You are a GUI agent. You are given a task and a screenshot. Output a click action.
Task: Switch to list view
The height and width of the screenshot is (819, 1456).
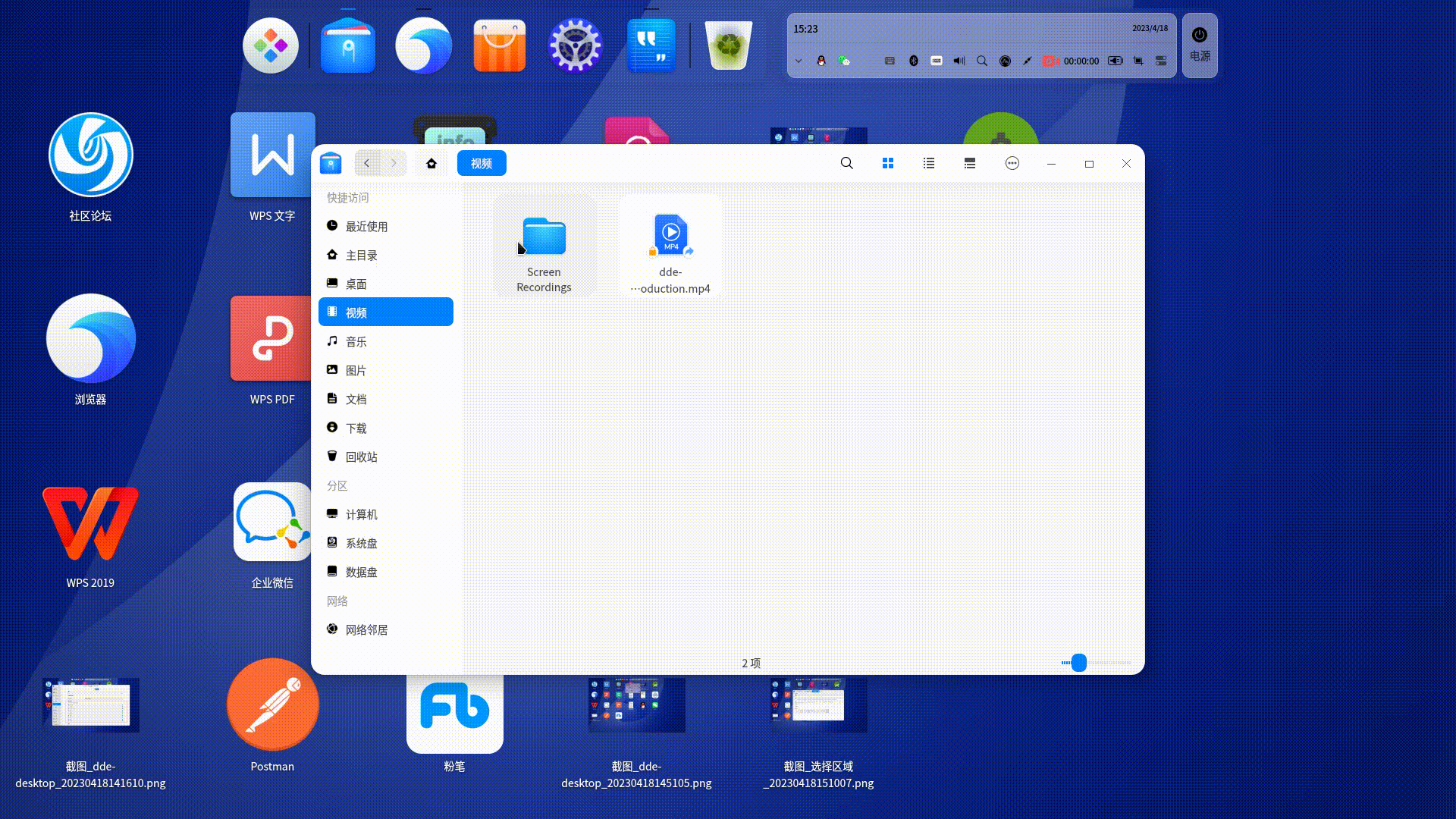[x=929, y=163]
